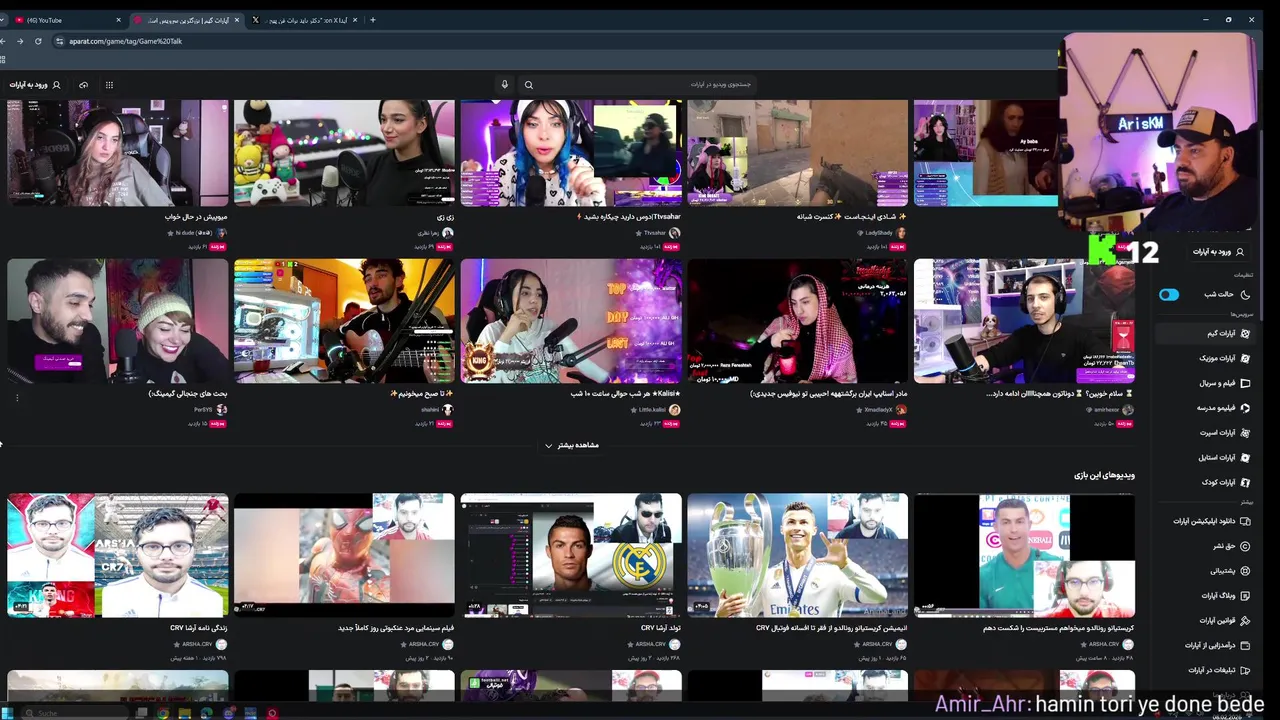This screenshot has height=720, width=1280.
Task: Click the cloud upload icon in header
Action: [x=83, y=85]
